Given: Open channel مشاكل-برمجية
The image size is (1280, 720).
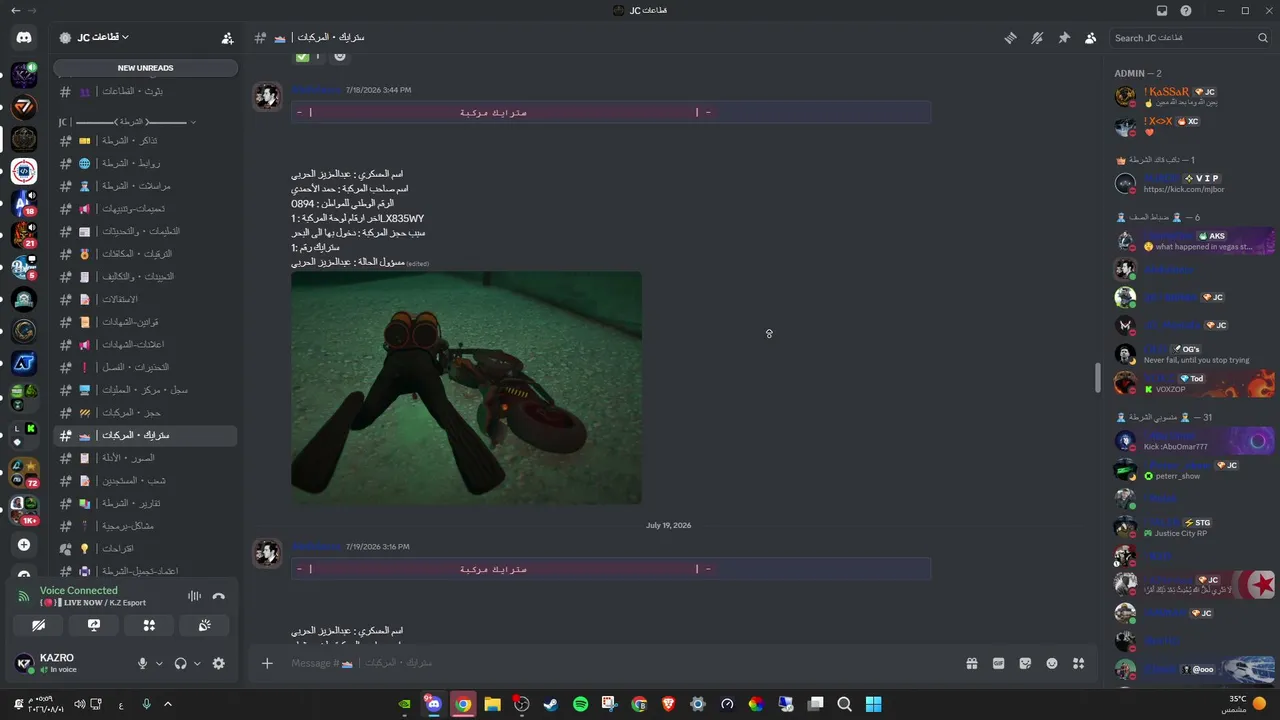Looking at the screenshot, I should click(x=146, y=525).
